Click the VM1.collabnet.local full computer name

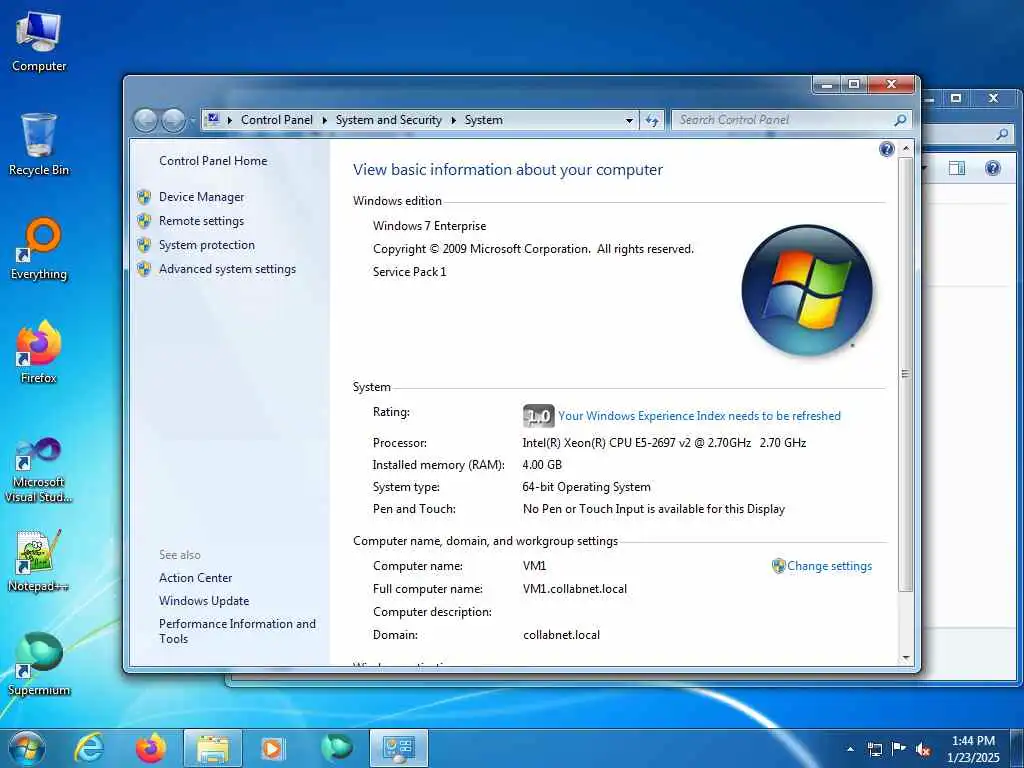point(575,589)
